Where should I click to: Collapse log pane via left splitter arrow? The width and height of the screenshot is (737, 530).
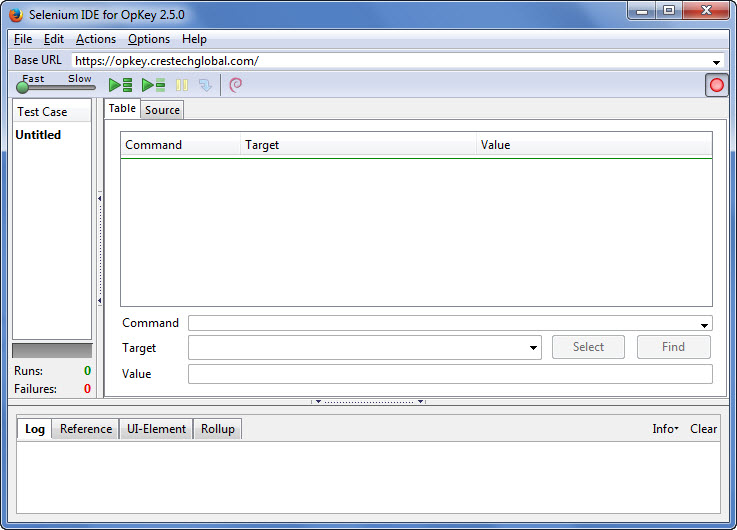tap(318, 402)
